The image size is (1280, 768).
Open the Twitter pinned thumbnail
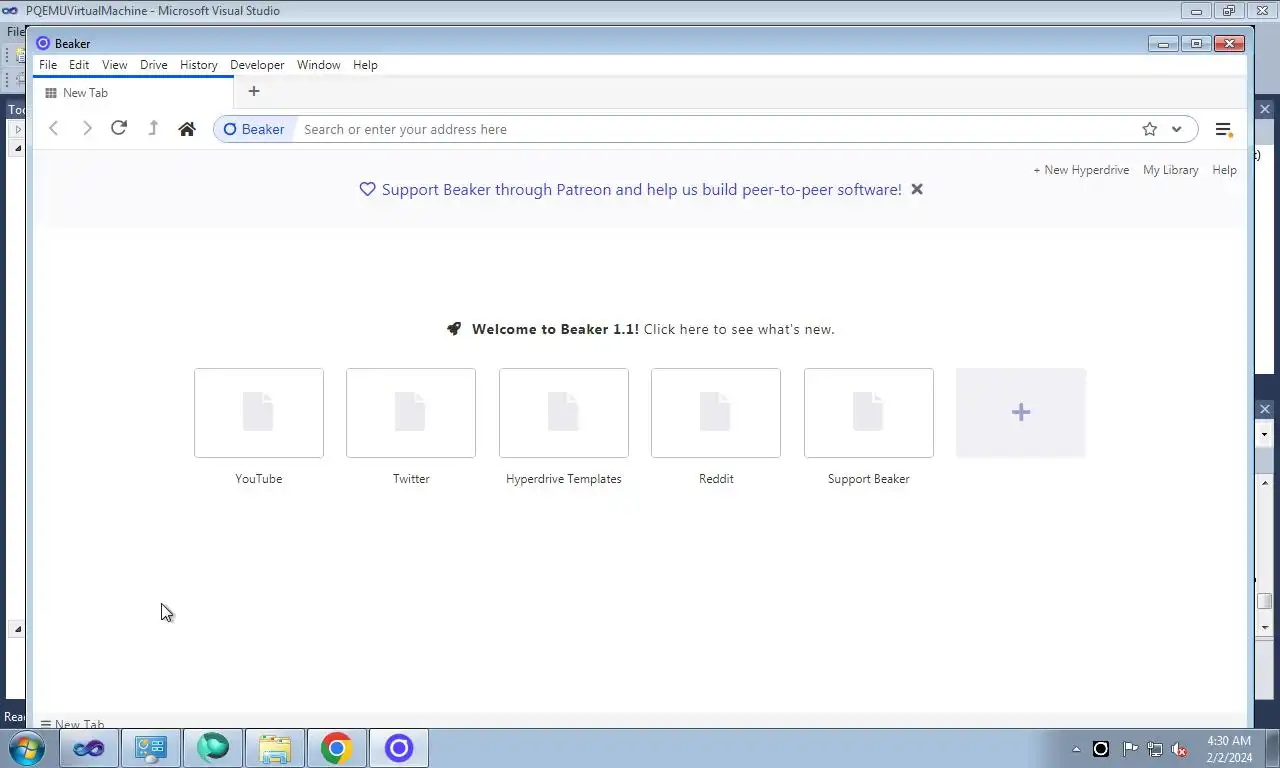pyautogui.click(x=411, y=413)
